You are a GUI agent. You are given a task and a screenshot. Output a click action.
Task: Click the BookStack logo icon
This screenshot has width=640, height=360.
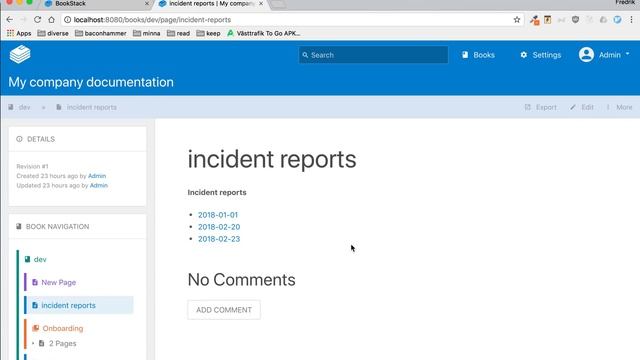[20, 54]
